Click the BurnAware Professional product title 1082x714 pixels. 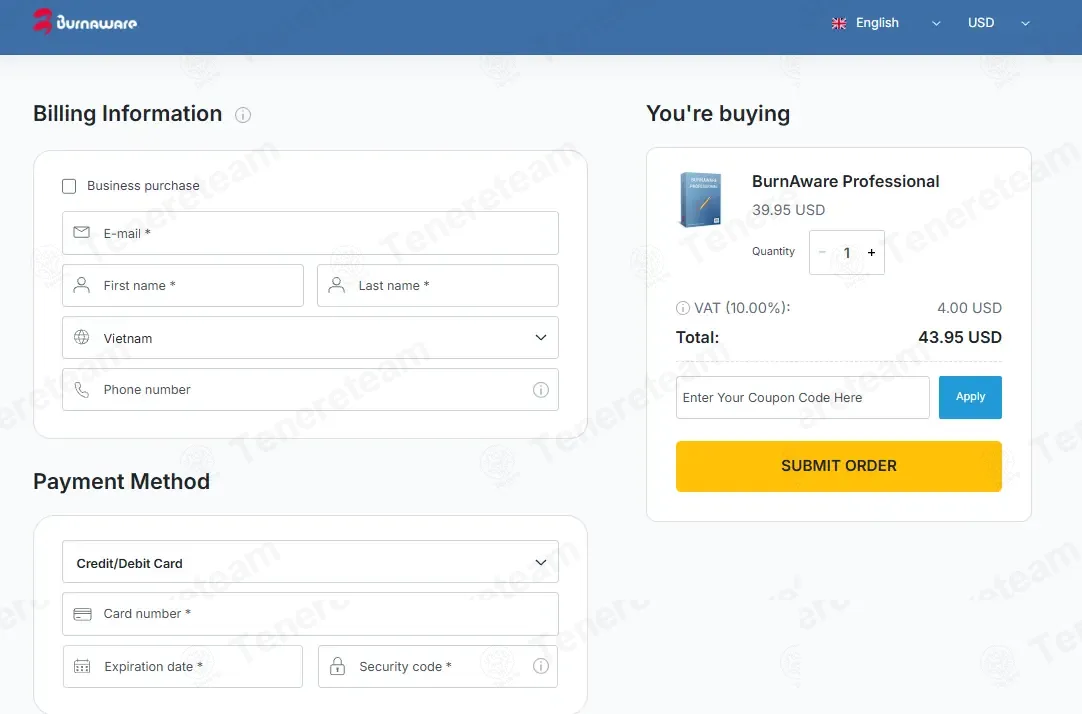pyautogui.click(x=845, y=181)
